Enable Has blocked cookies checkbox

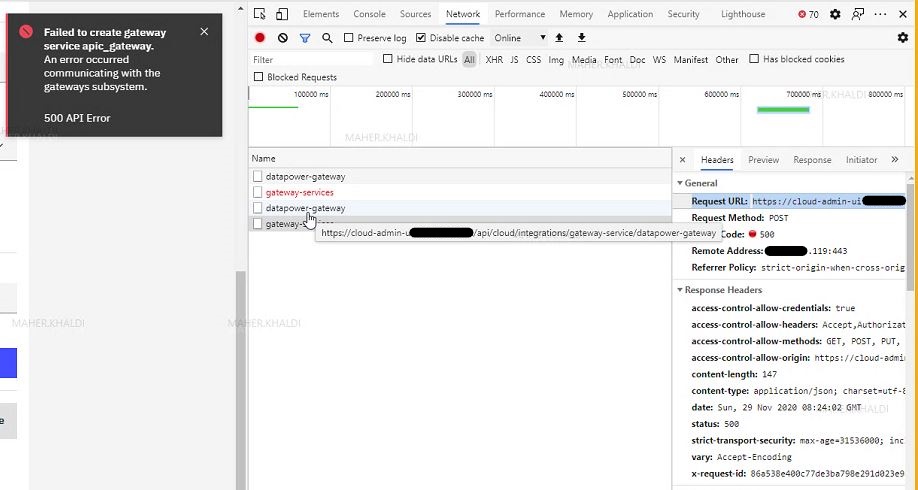coord(754,59)
